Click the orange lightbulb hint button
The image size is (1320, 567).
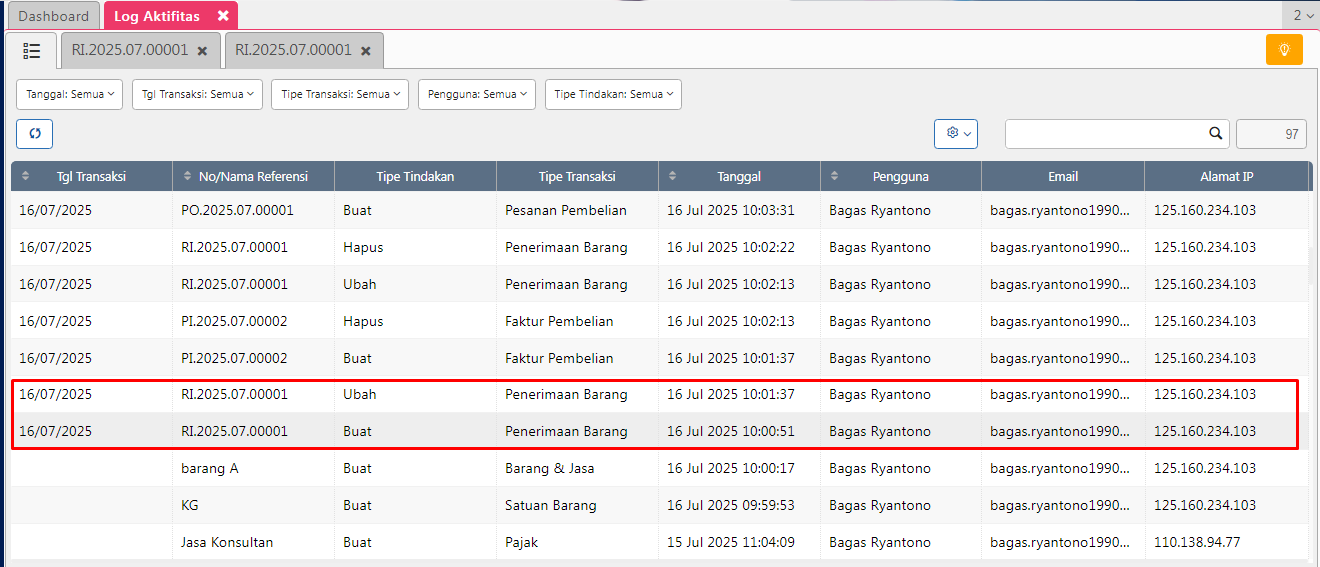[x=1284, y=49]
